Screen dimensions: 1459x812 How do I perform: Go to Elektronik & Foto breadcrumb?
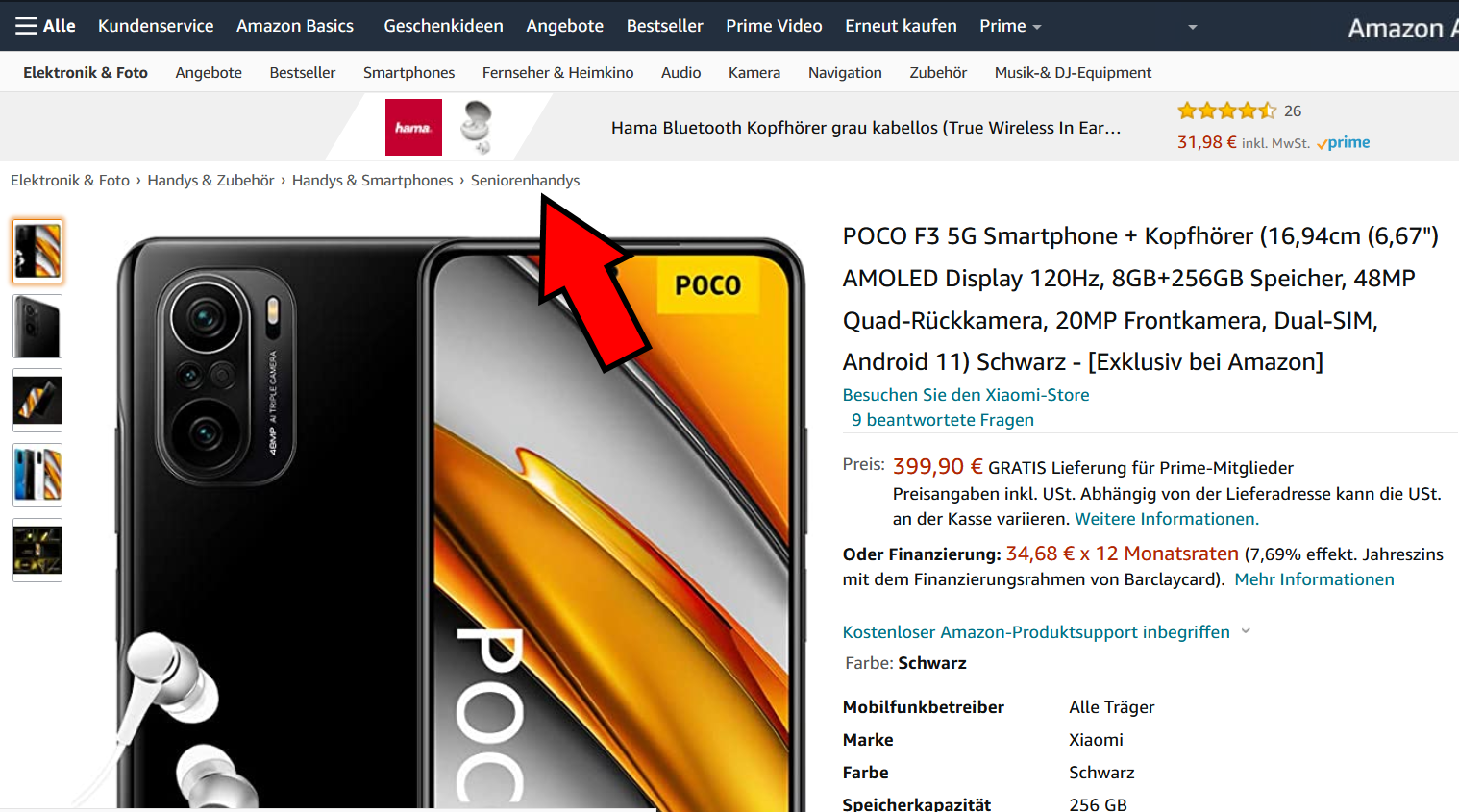pyautogui.click(x=70, y=180)
